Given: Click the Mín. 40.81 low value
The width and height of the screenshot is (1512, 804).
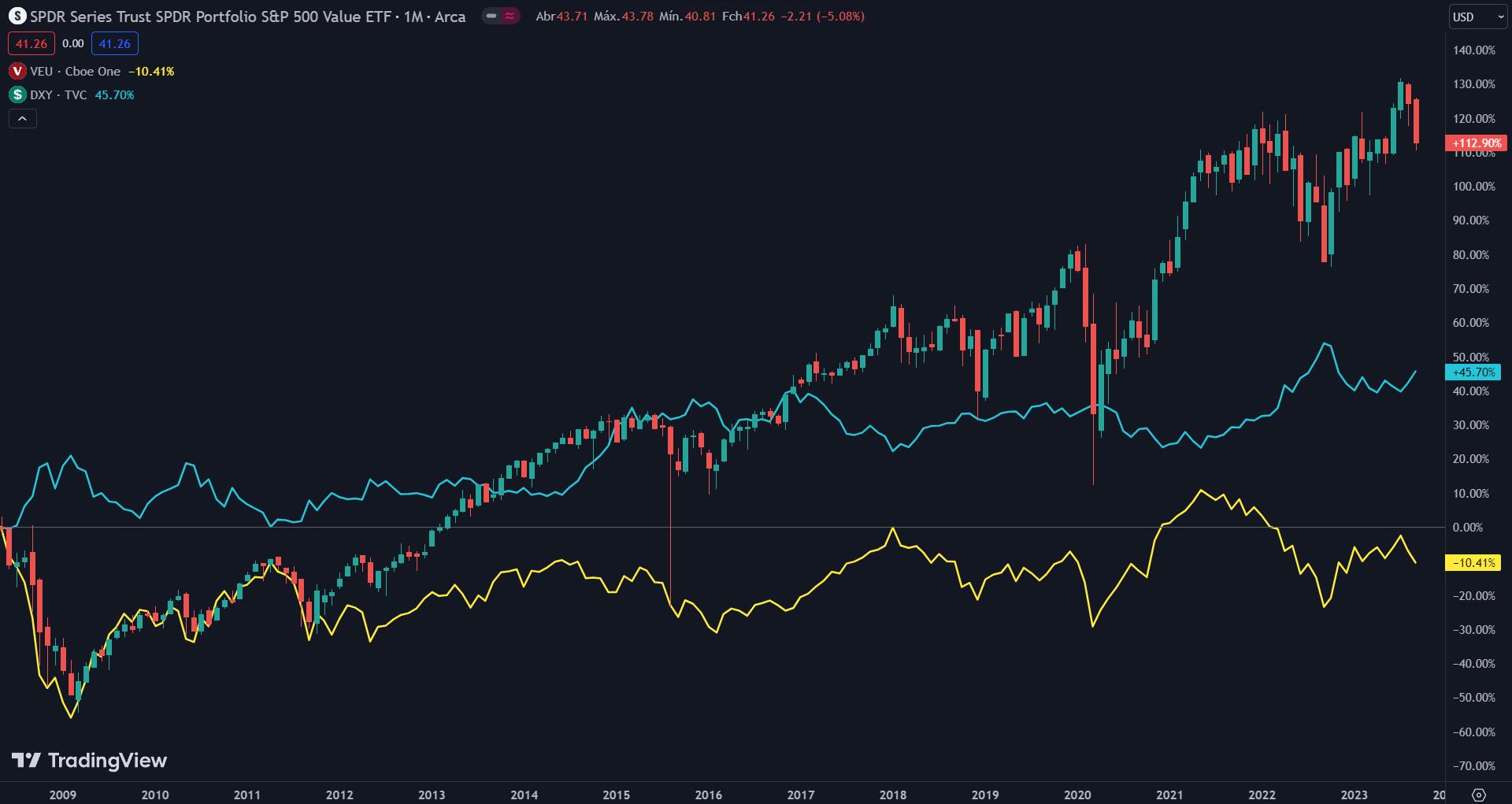Looking at the screenshot, I should (687, 16).
